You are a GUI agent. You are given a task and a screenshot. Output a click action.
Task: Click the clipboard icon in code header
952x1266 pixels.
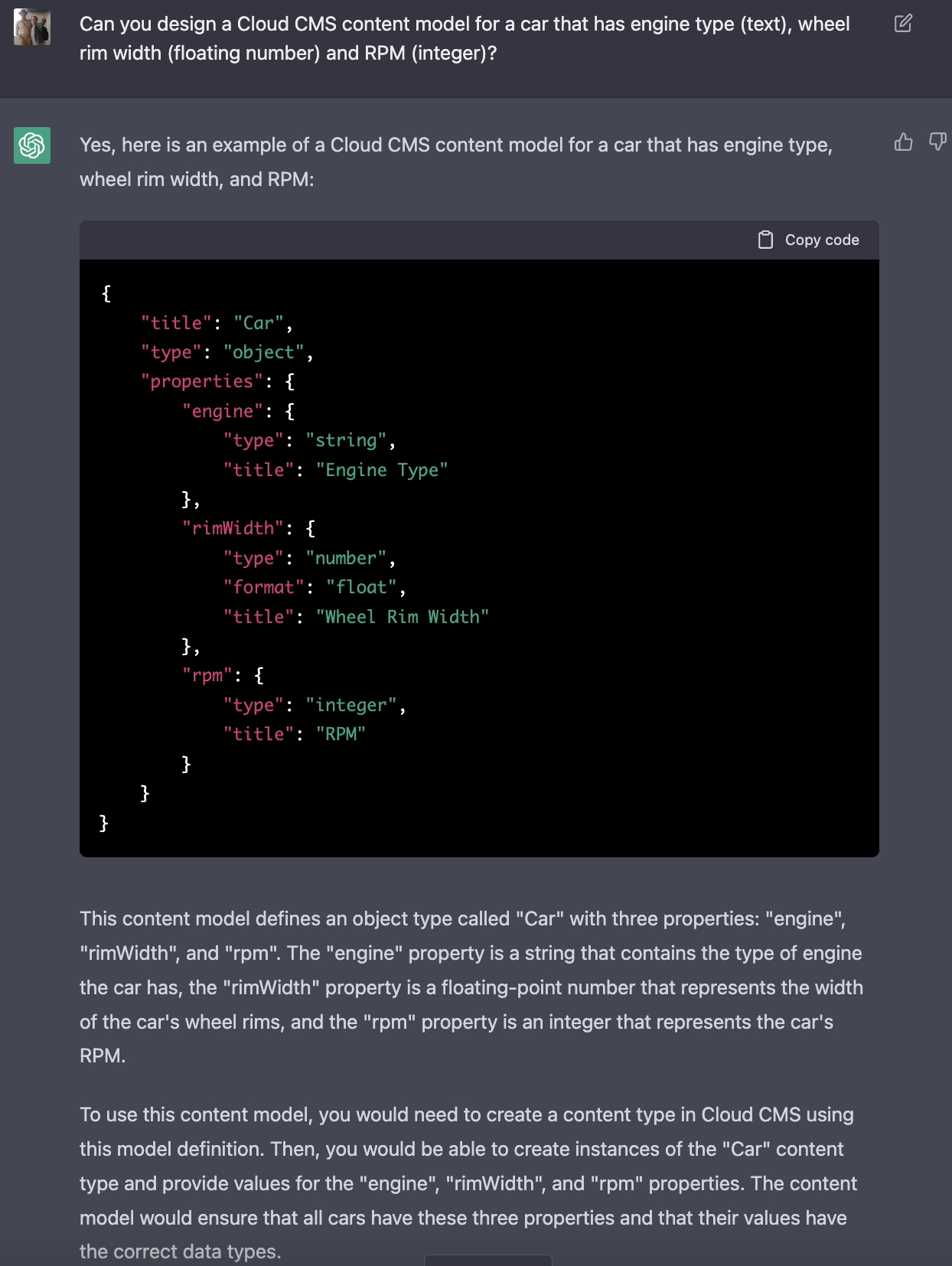(765, 240)
